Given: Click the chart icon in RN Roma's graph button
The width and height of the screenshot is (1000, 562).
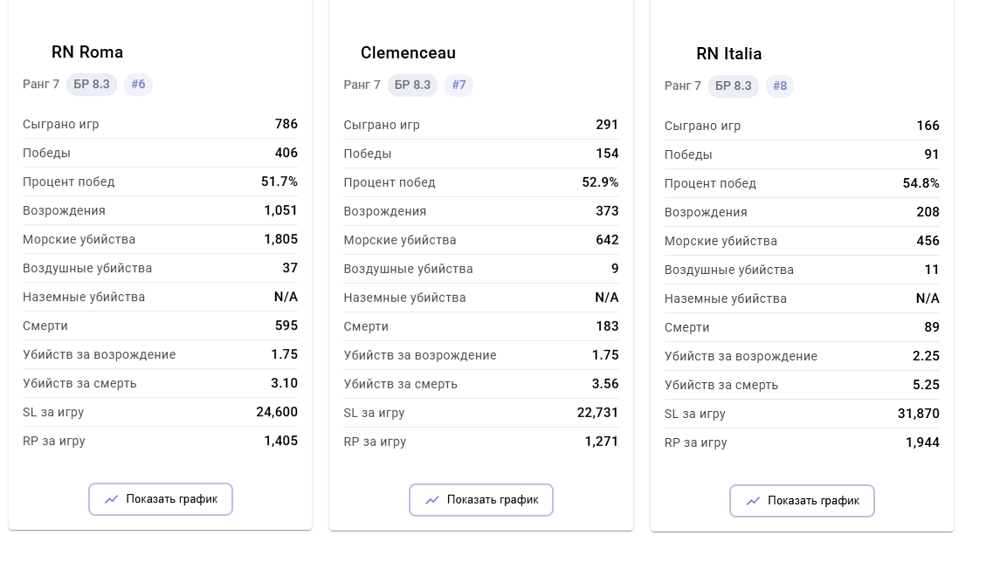Looking at the screenshot, I should point(111,499).
